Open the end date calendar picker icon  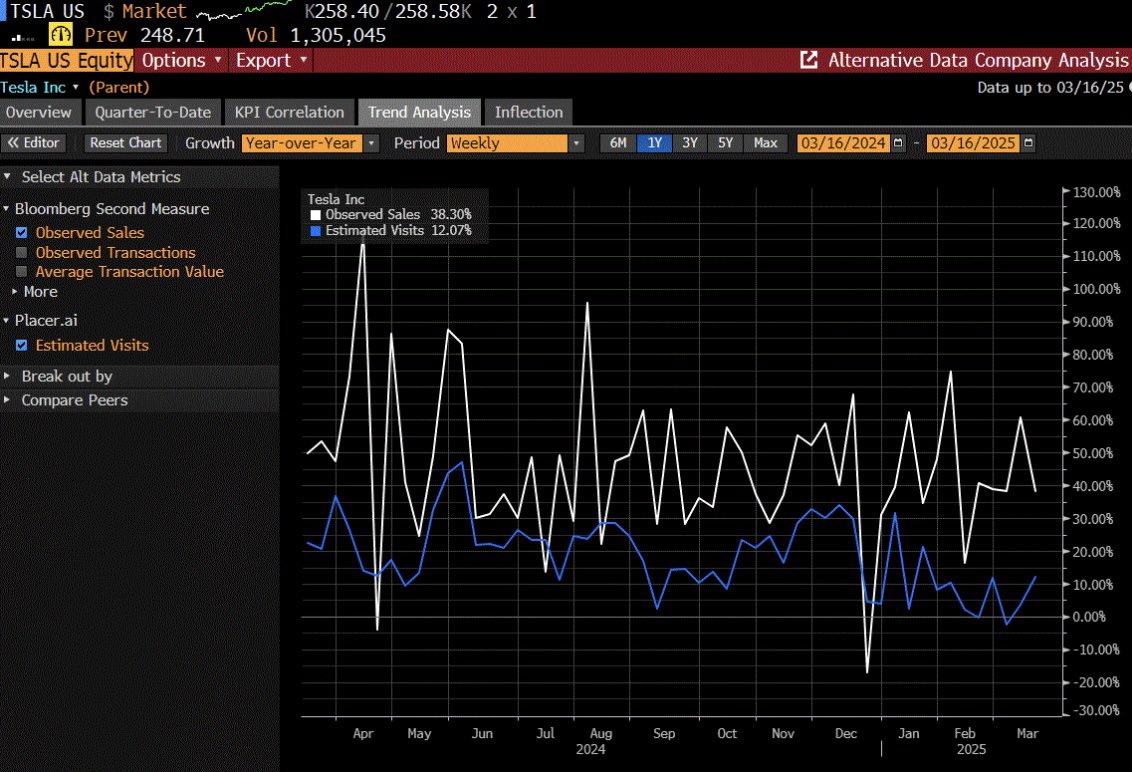(1029, 143)
